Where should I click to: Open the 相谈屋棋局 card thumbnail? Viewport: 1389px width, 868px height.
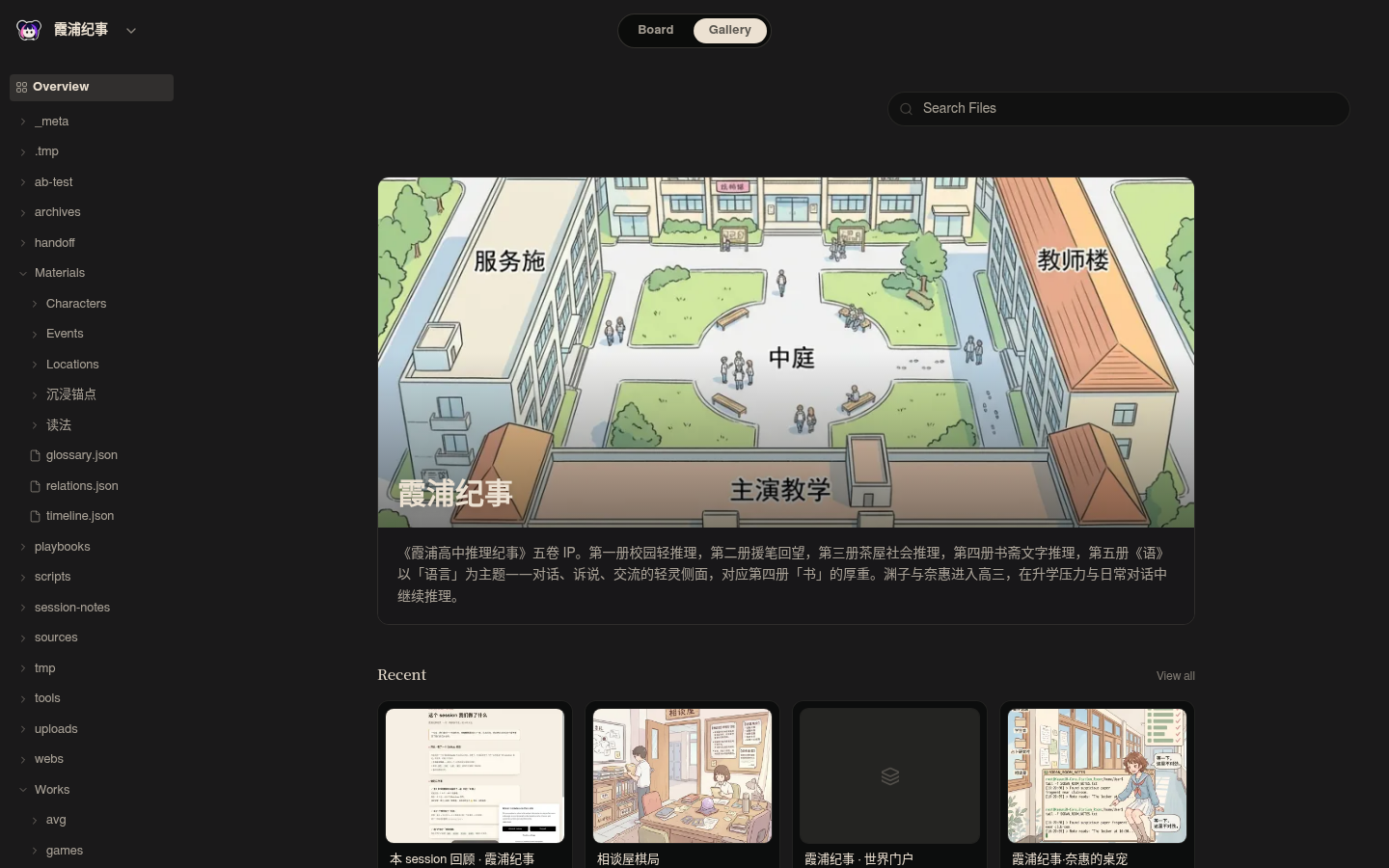[x=682, y=775]
